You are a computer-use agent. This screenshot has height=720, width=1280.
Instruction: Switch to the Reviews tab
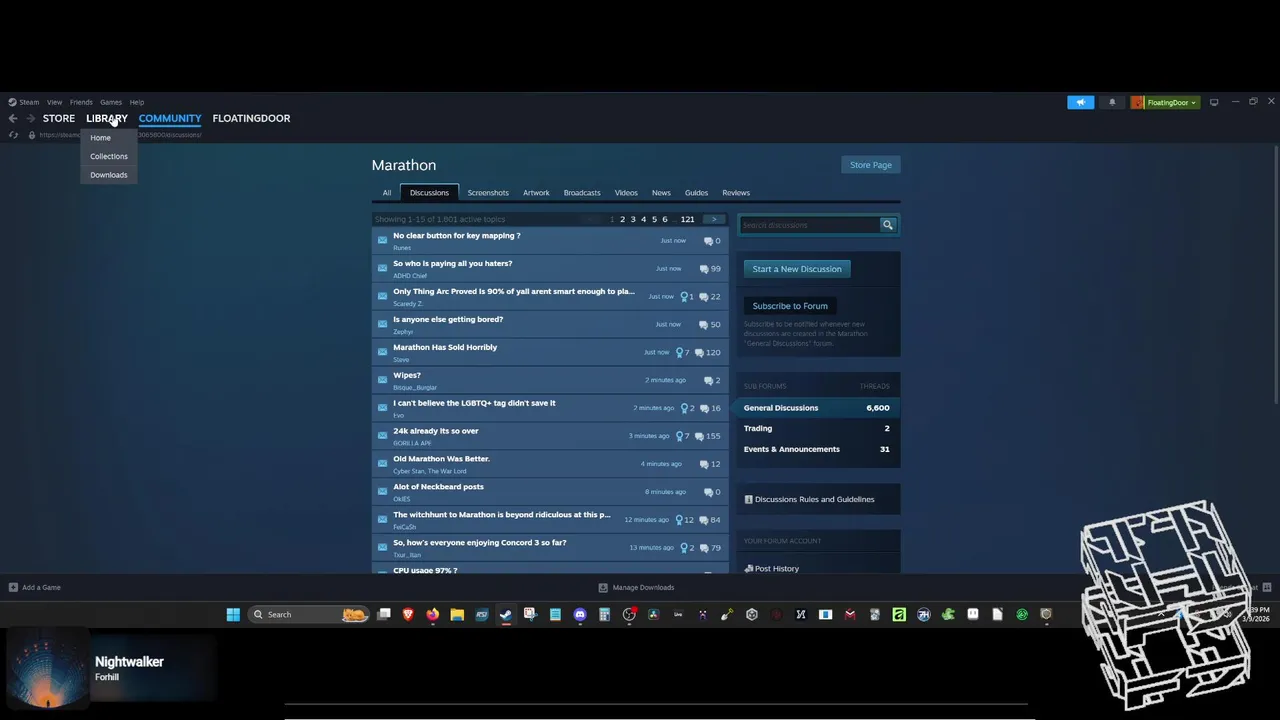(736, 193)
